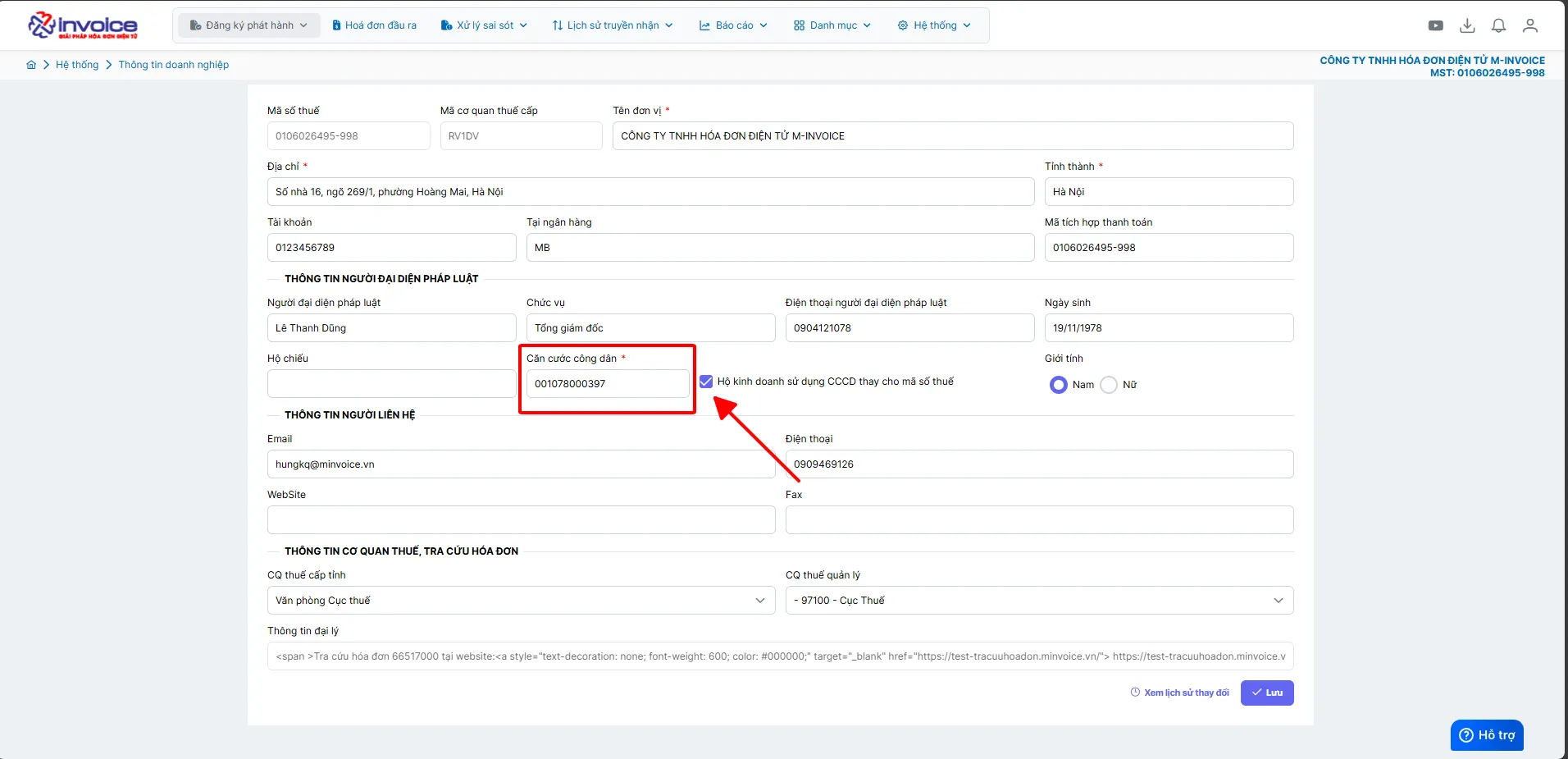Focus the Điện thoại người đại diện pháp luật field
Viewport: 1568px width, 759px height.
pyautogui.click(x=909, y=328)
